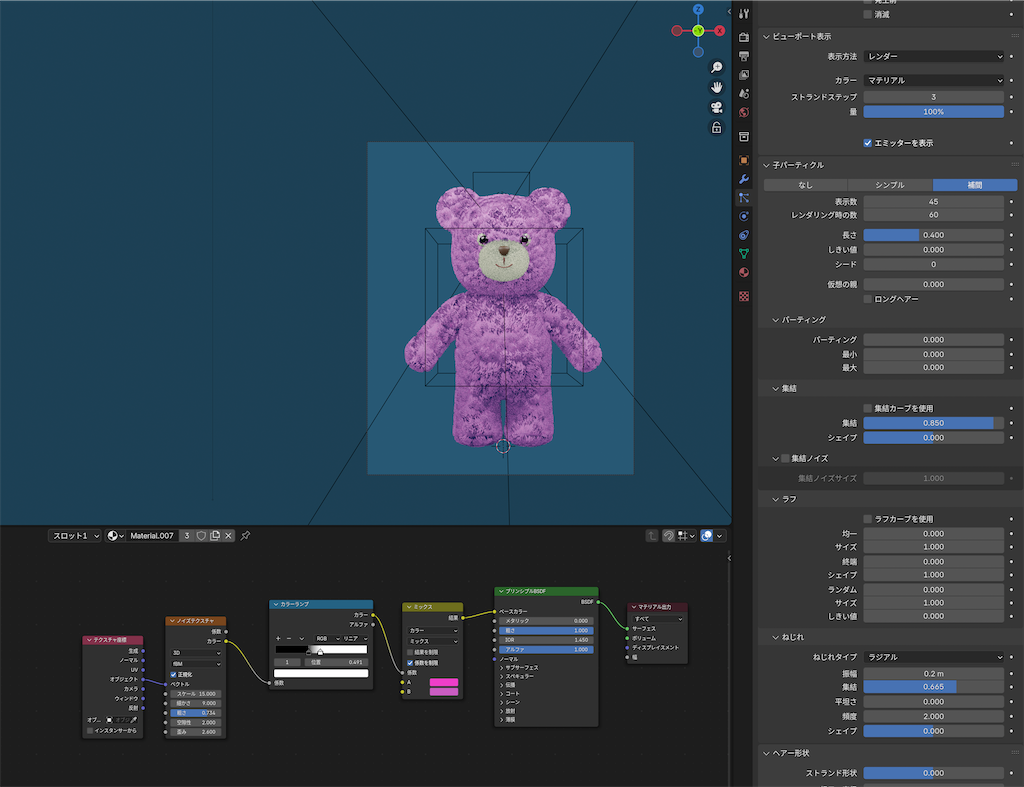The width and height of the screenshot is (1024, 787).
Task: Toggle node editor snapping icon
Action: (669, 536)
